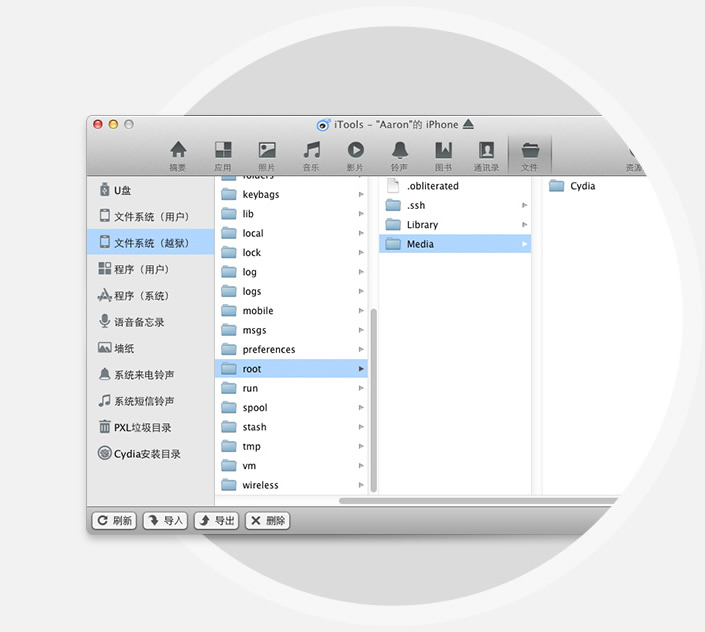Click the horizontal scrollbar below file columns
This screenshot has height=632, width=705.
[x=479, y=500]
